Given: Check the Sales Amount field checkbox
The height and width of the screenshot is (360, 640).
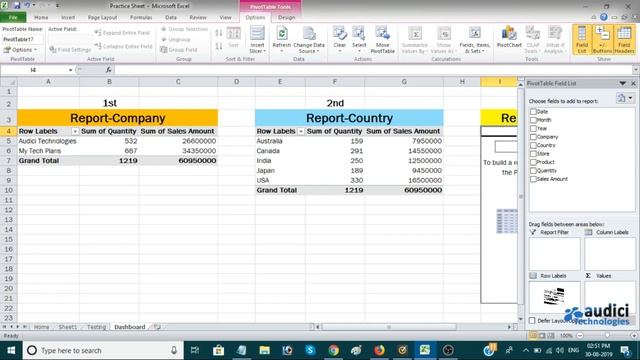Looking at the screenshot, I should click(x=533, y=179).
